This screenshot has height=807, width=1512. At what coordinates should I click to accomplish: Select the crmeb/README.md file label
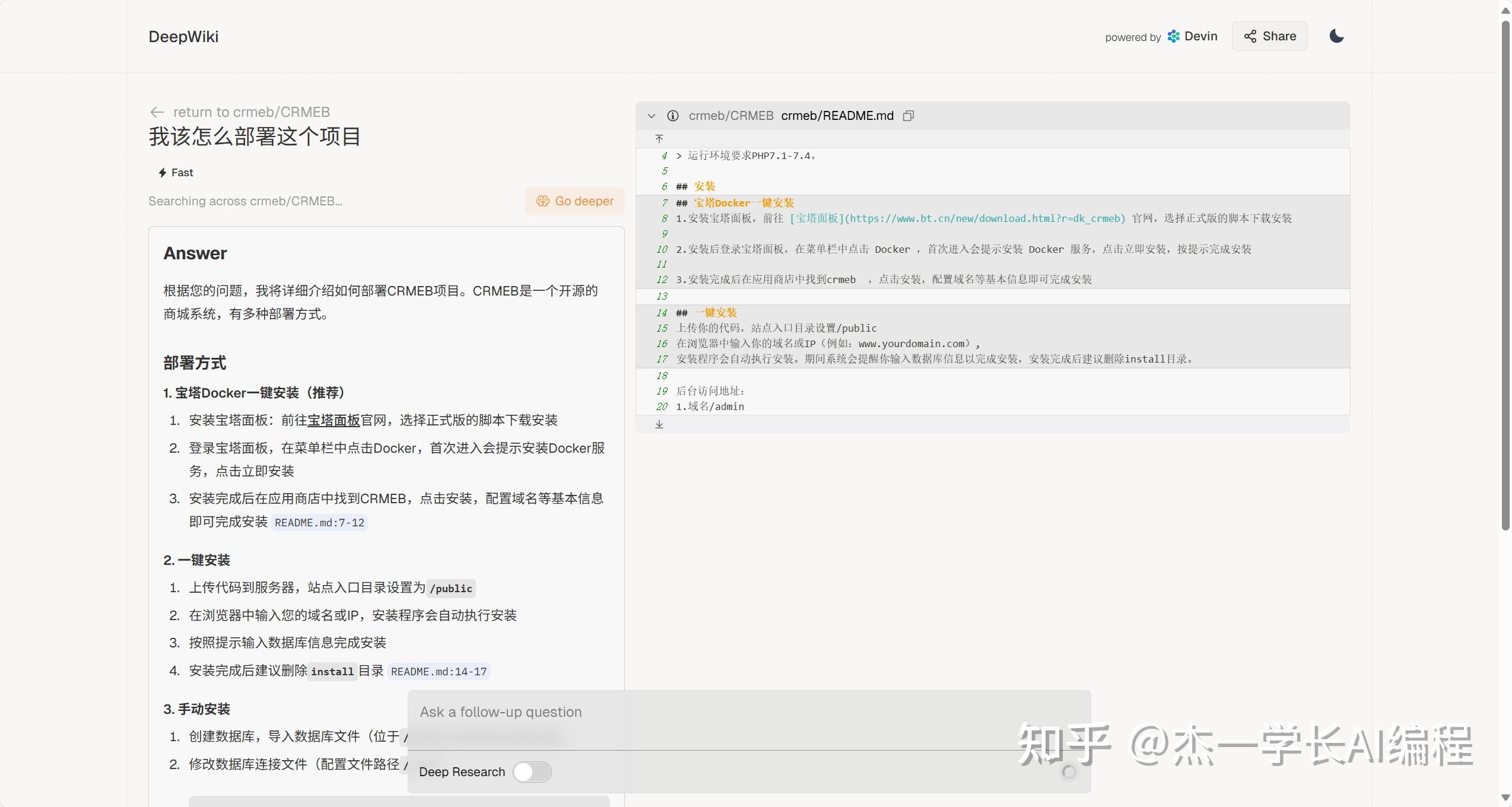pyautogui.click(x=837, y=115)
